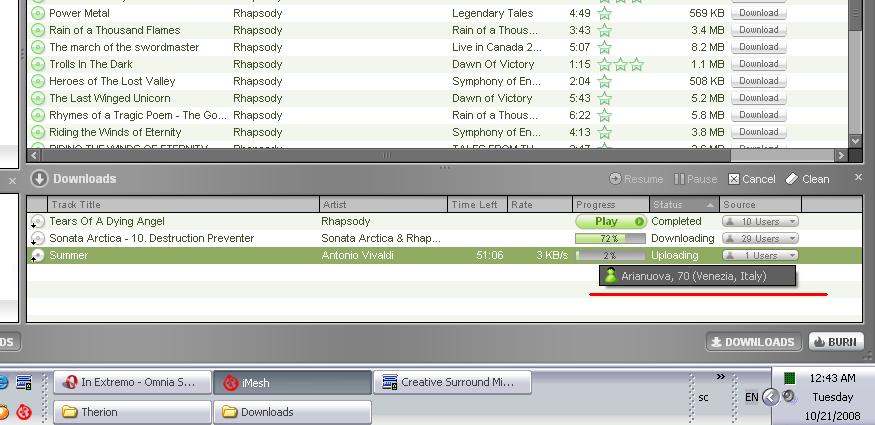
Task: Click the track icon beside The Last Winged Unicorn
Action: (38, 98)
